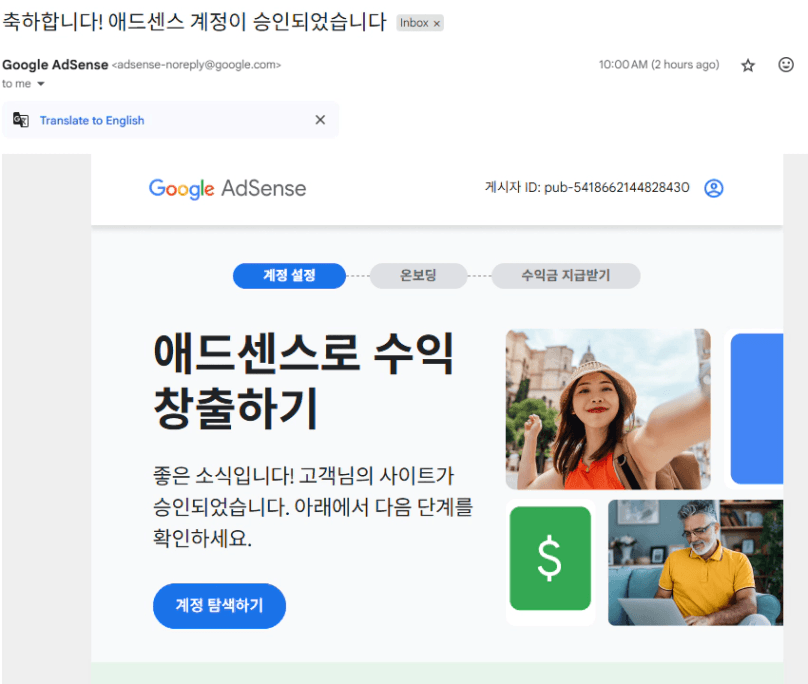Click the paragraph starting 좋은 소식입니다!
The image size is (808, 684).
pyautogui.click(x=313, y=507)
